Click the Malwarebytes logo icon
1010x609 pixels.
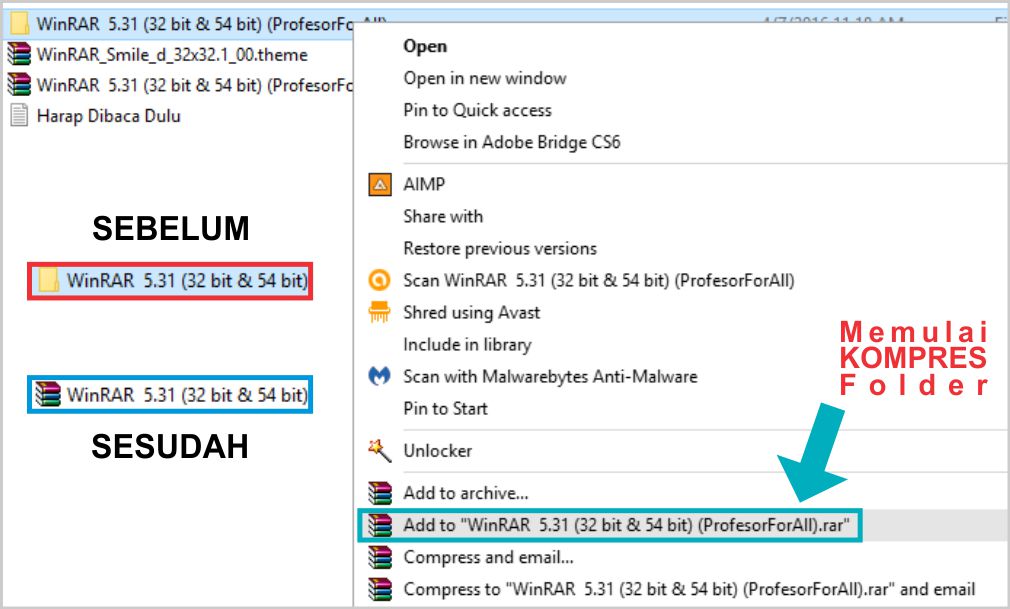[379, 376]
